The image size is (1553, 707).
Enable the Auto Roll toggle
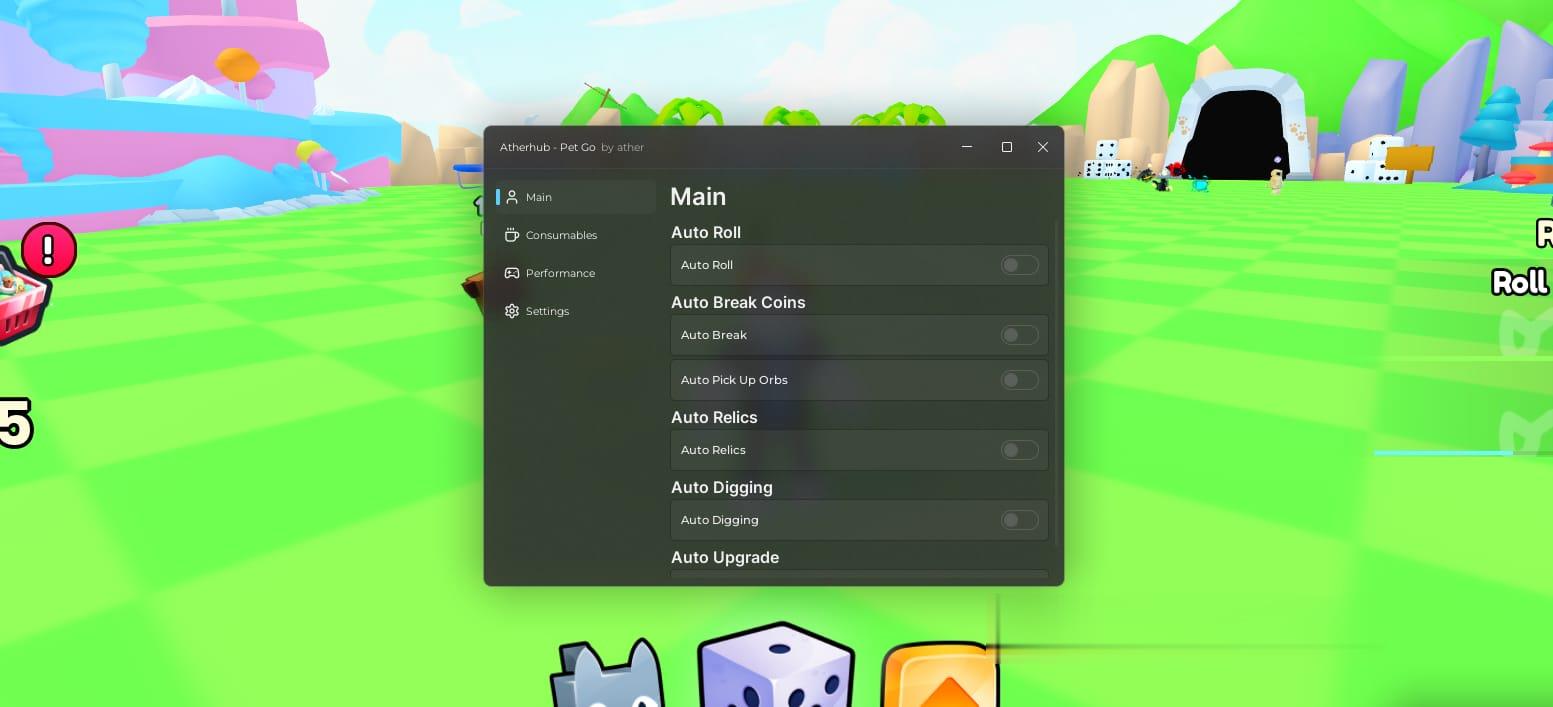(1019, 265)
